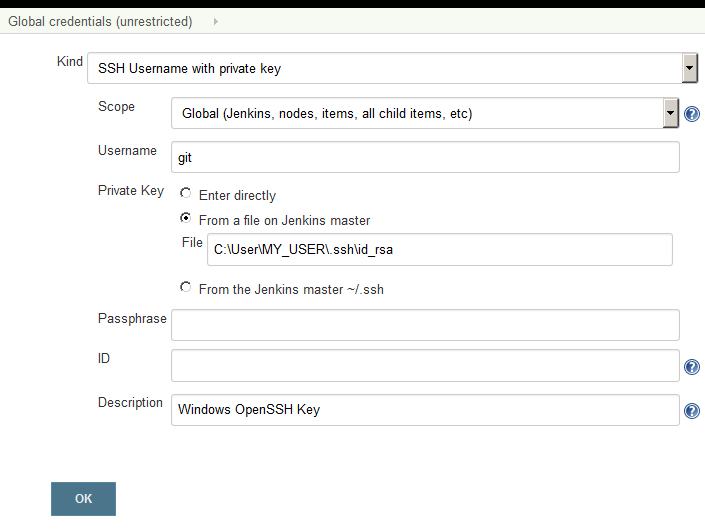Click the OK button
Viewport: 705px width, 532px height.
click(x=83, y=499)
